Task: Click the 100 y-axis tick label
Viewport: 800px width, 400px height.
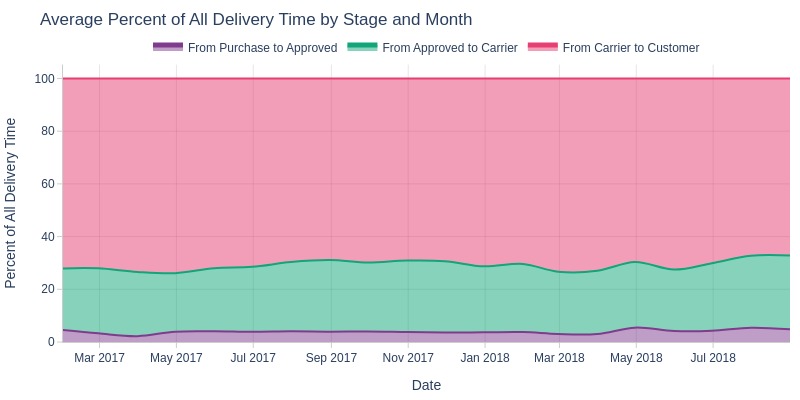Action: 44,79
